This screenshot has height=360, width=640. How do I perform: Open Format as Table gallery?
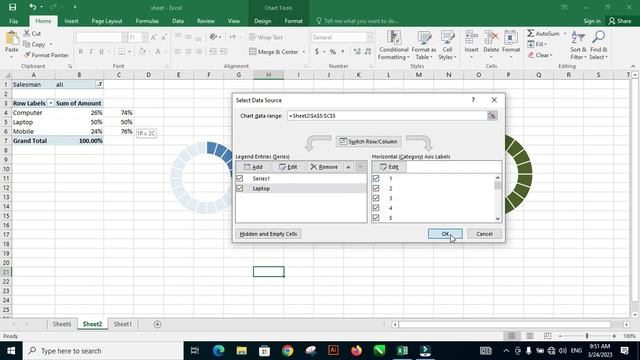[x=424, y=45]
